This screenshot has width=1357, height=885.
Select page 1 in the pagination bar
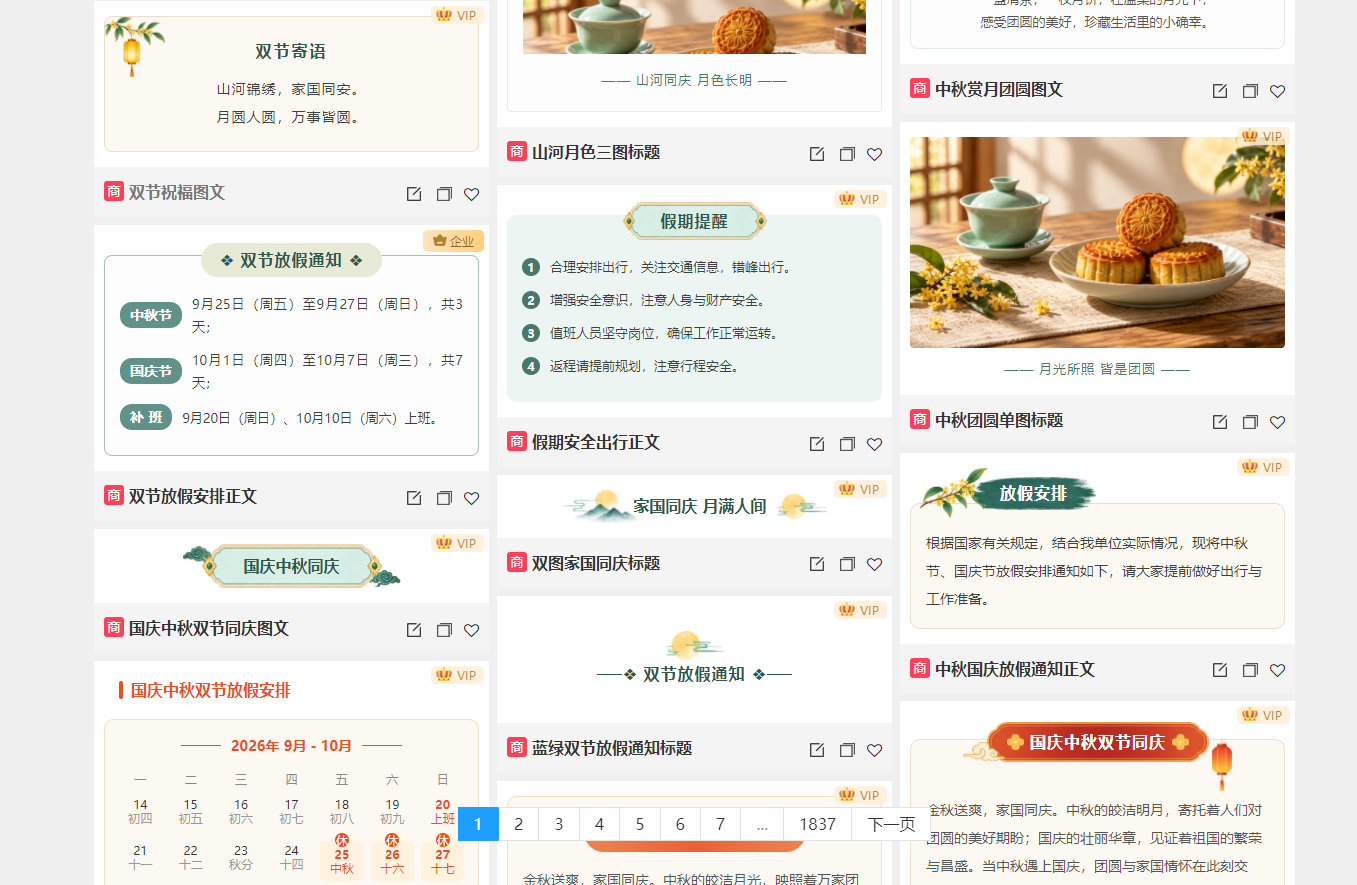pos(478,824)
